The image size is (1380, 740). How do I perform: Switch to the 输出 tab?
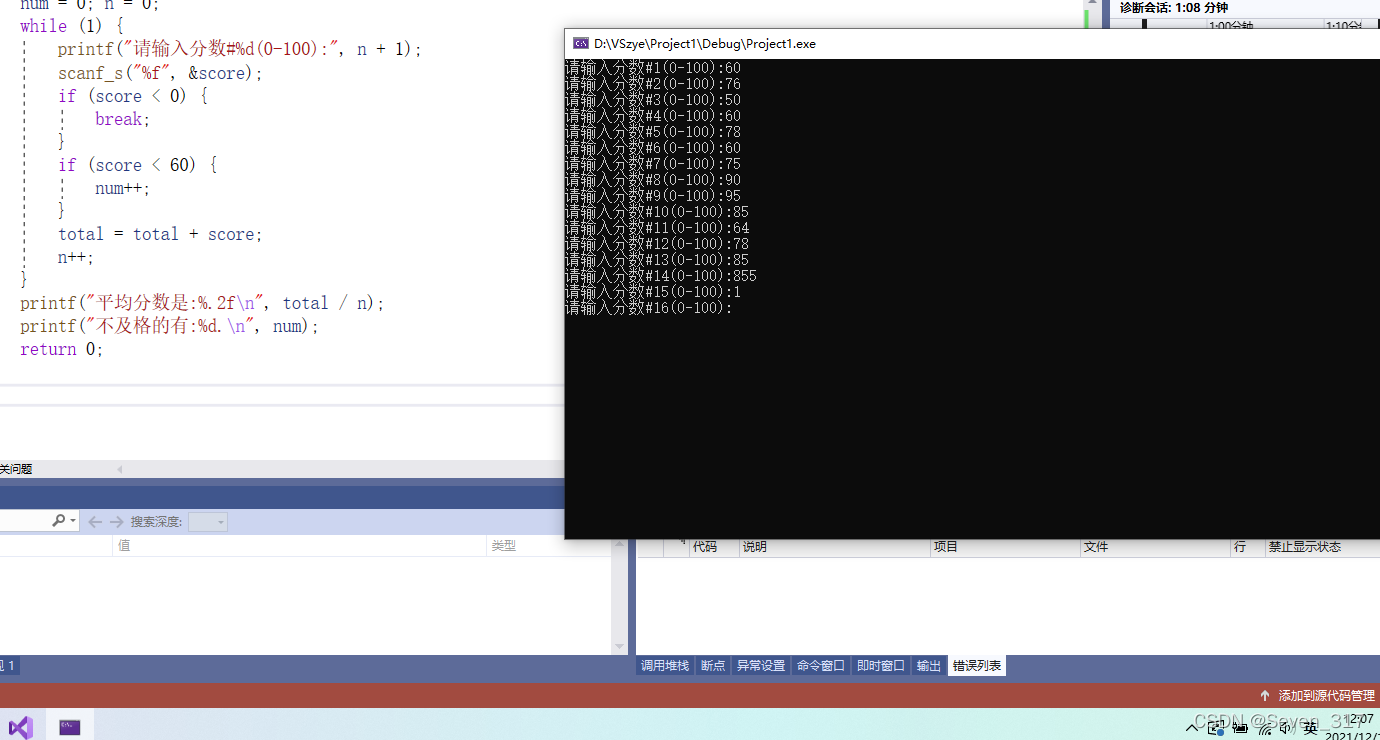tap(929, 665)
